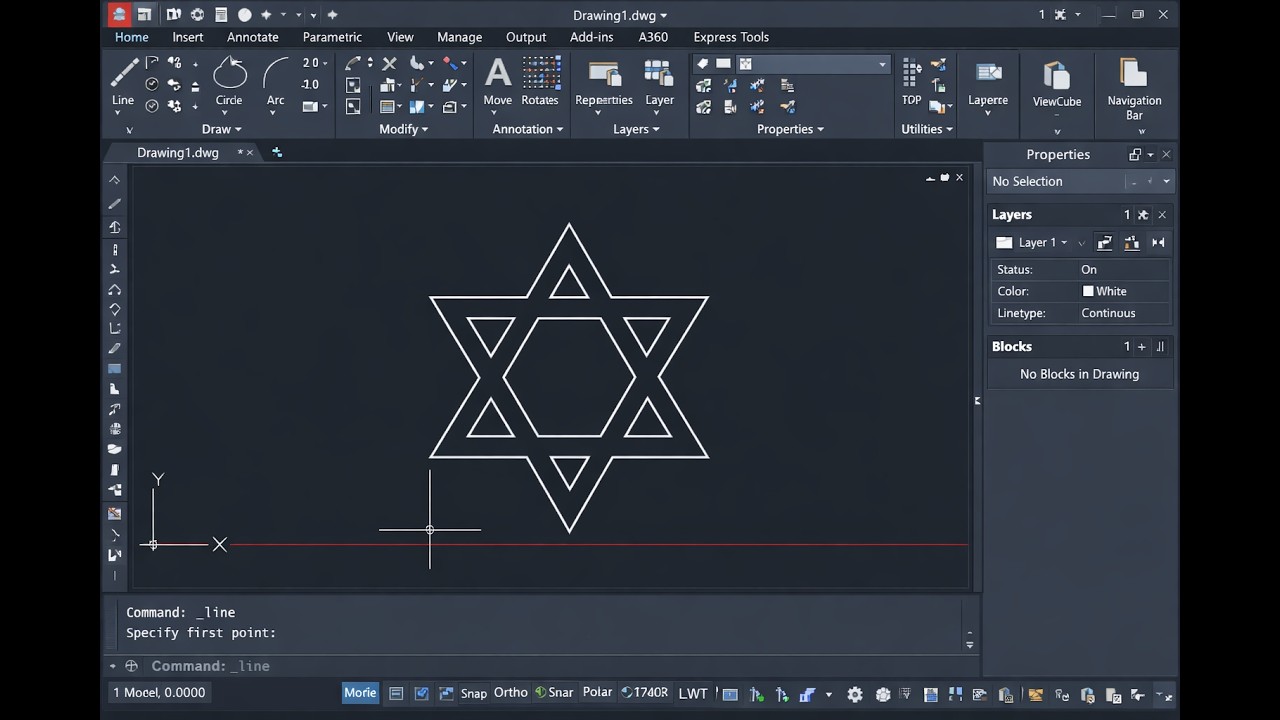Click the new tab icon beside Drawing1.dwg
This screenshot has height=720, width=1280.
[x=277, y=152]
